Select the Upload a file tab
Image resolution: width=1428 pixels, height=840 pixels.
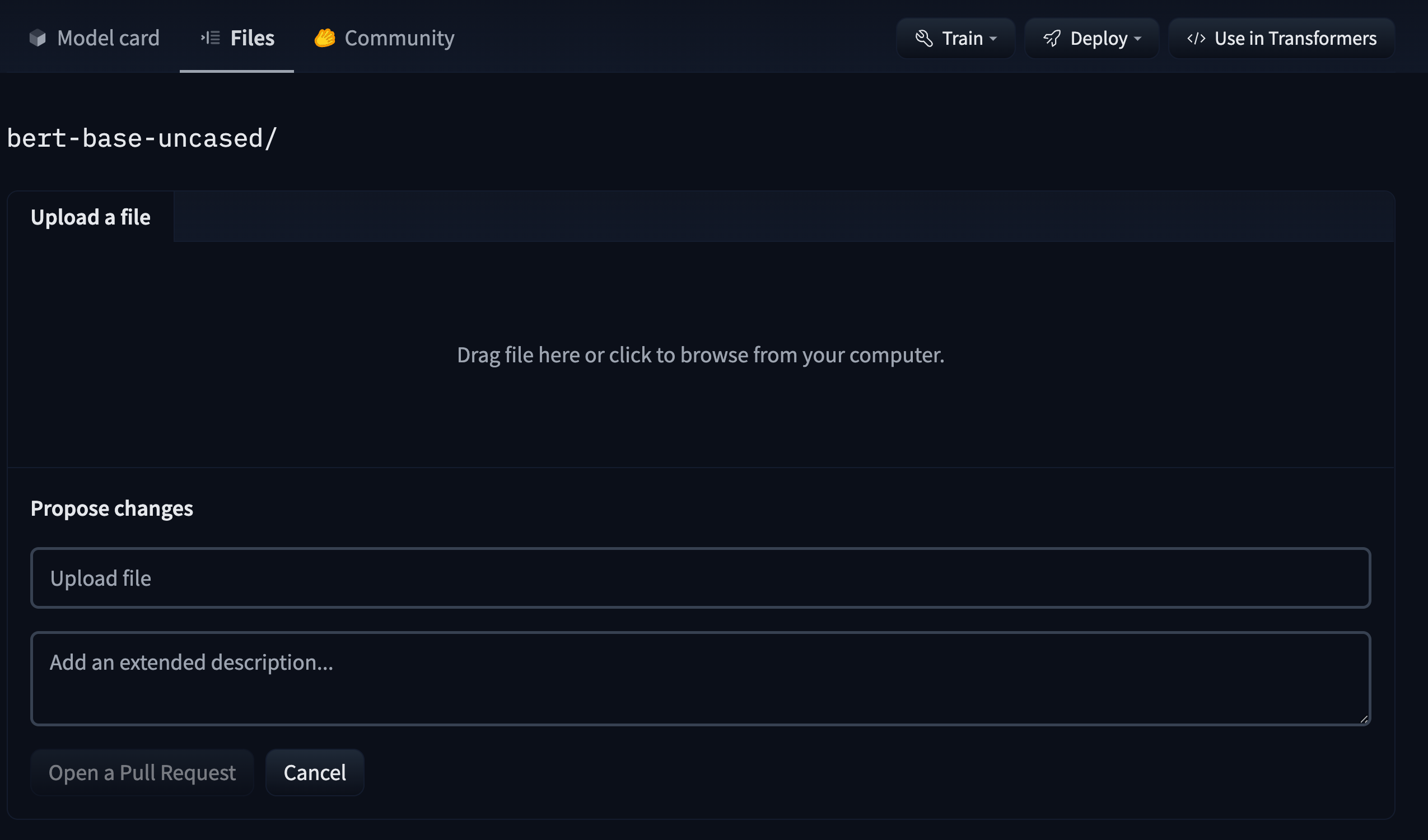coord(91,217)
